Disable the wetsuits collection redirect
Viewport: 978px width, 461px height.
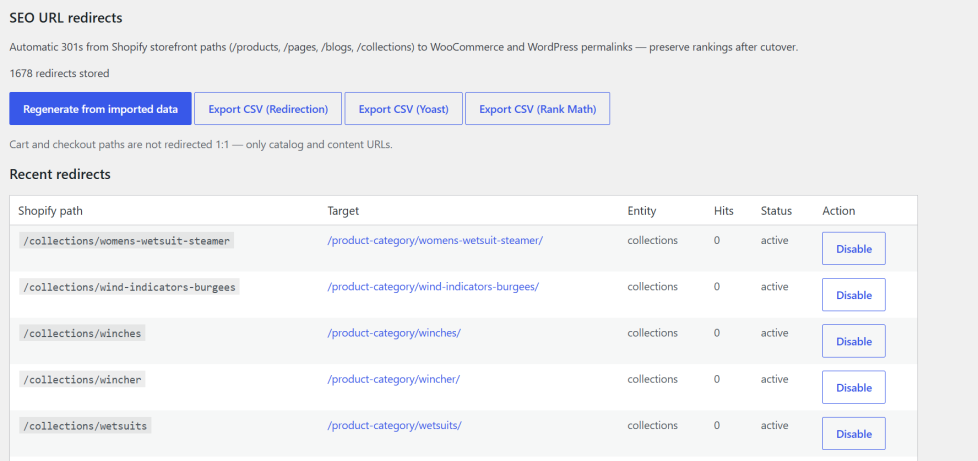[x=854, y=434]
